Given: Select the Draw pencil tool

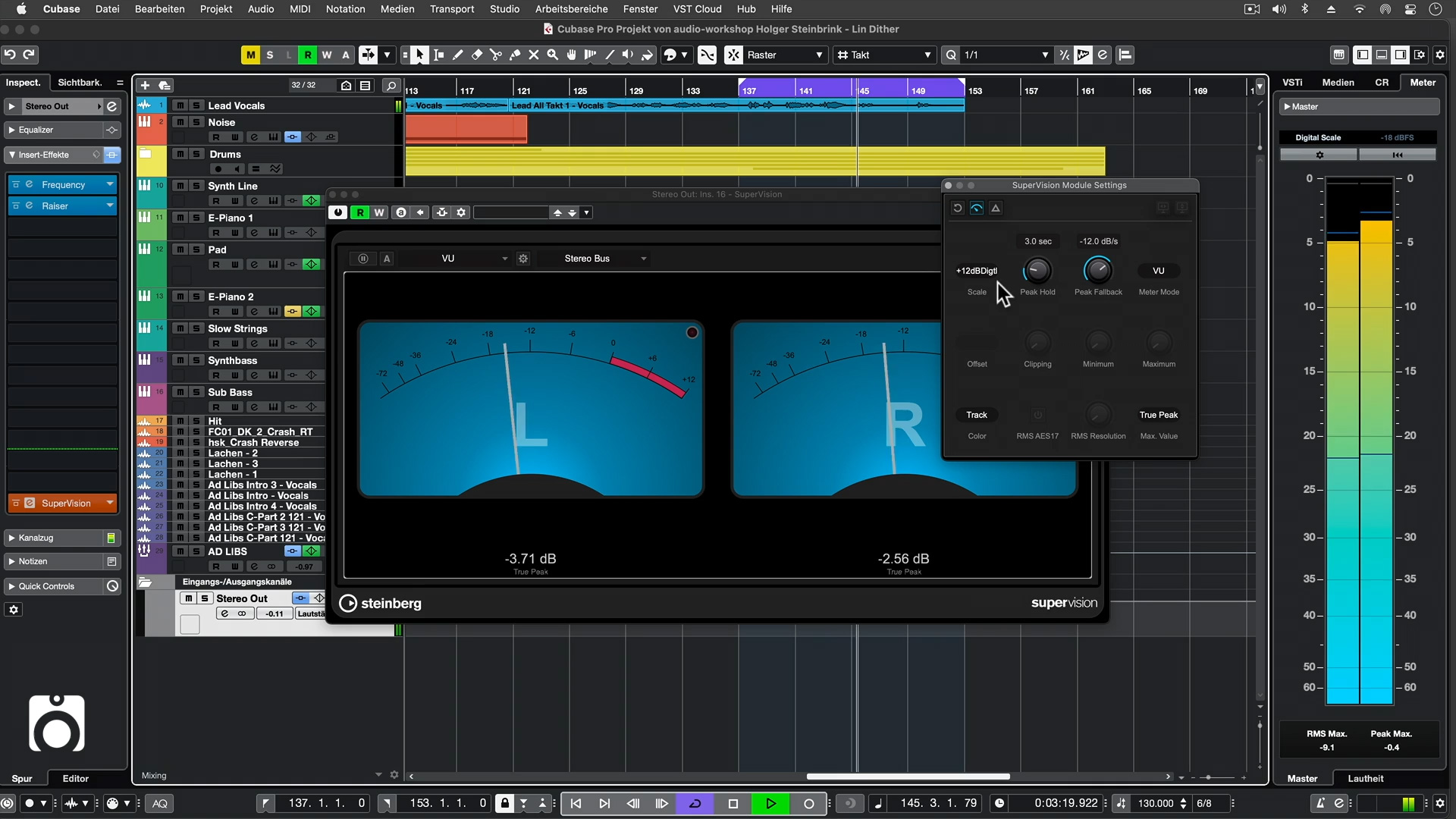Looking at the screenshot, I should (458, 55).
